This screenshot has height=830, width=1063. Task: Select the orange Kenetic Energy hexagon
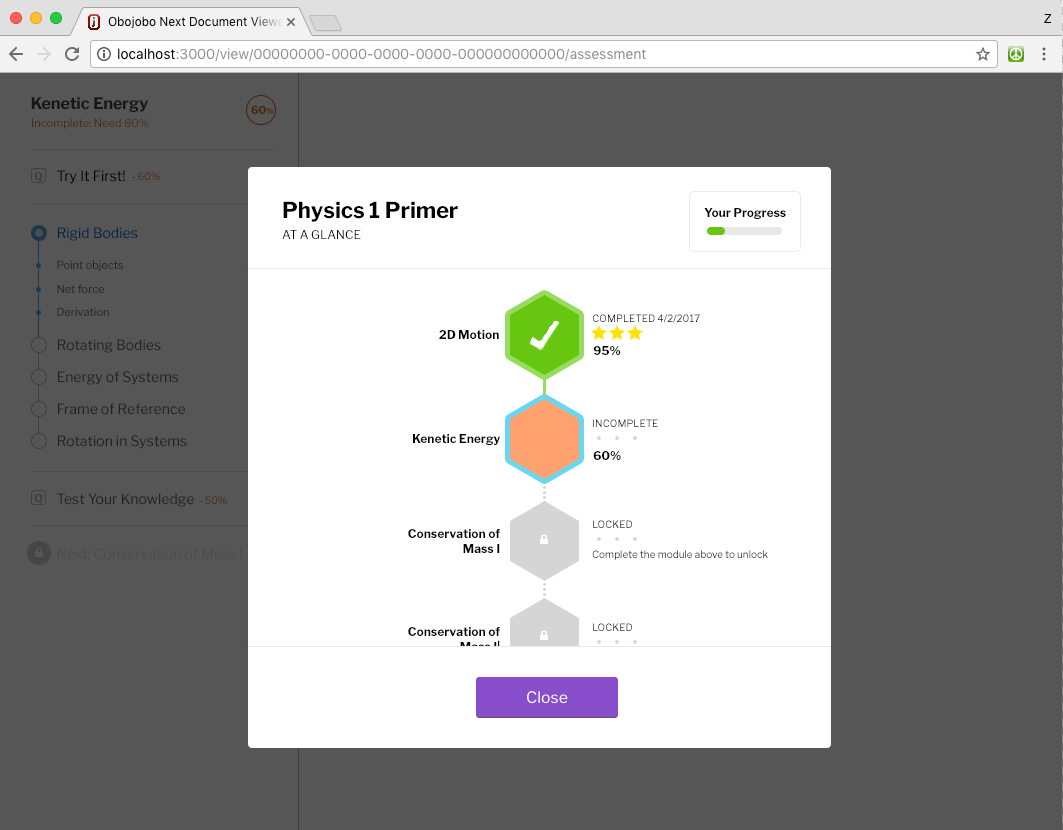(x=544, y=438)
